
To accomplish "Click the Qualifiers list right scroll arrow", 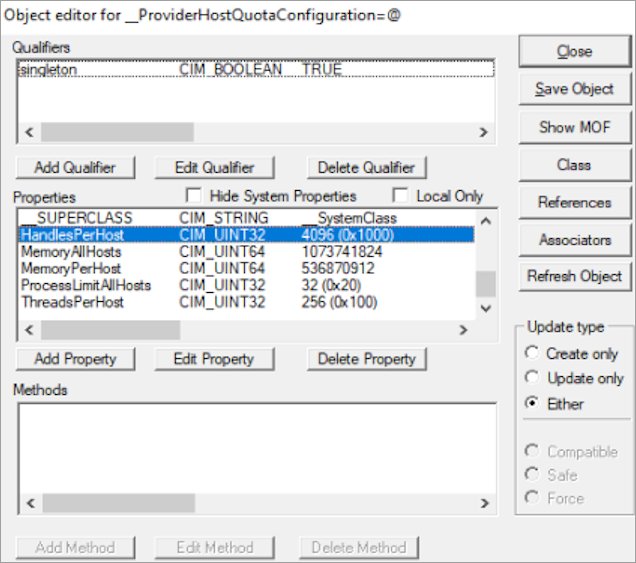I will point(483,132).
